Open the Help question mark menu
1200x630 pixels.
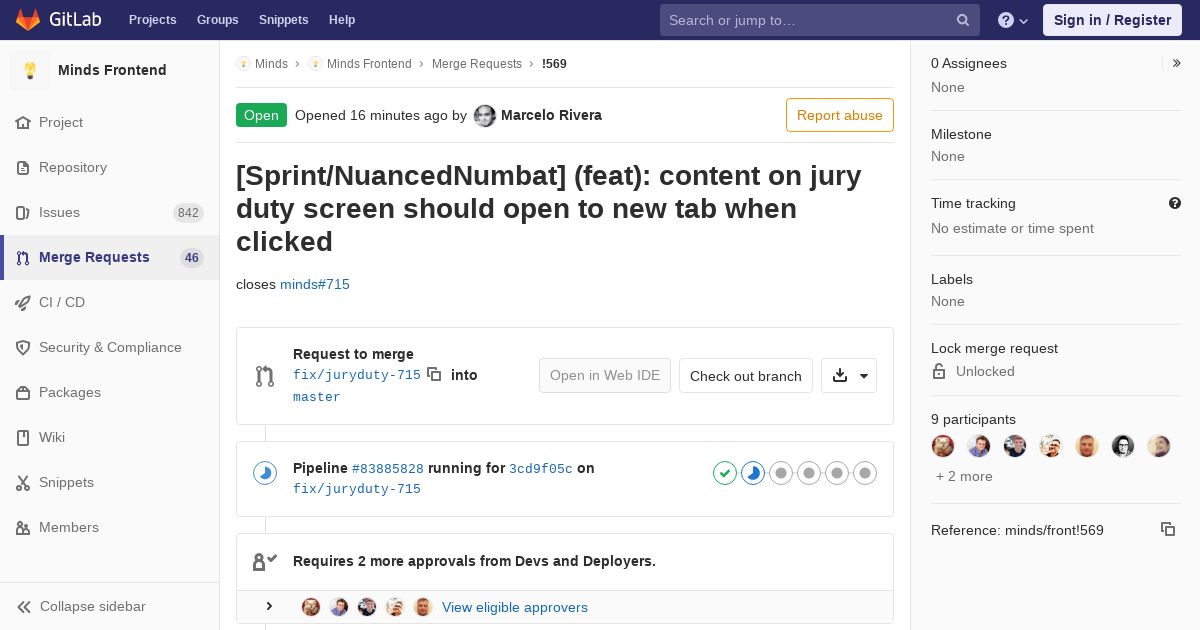pyautogui.click(x=1013, y=20)
